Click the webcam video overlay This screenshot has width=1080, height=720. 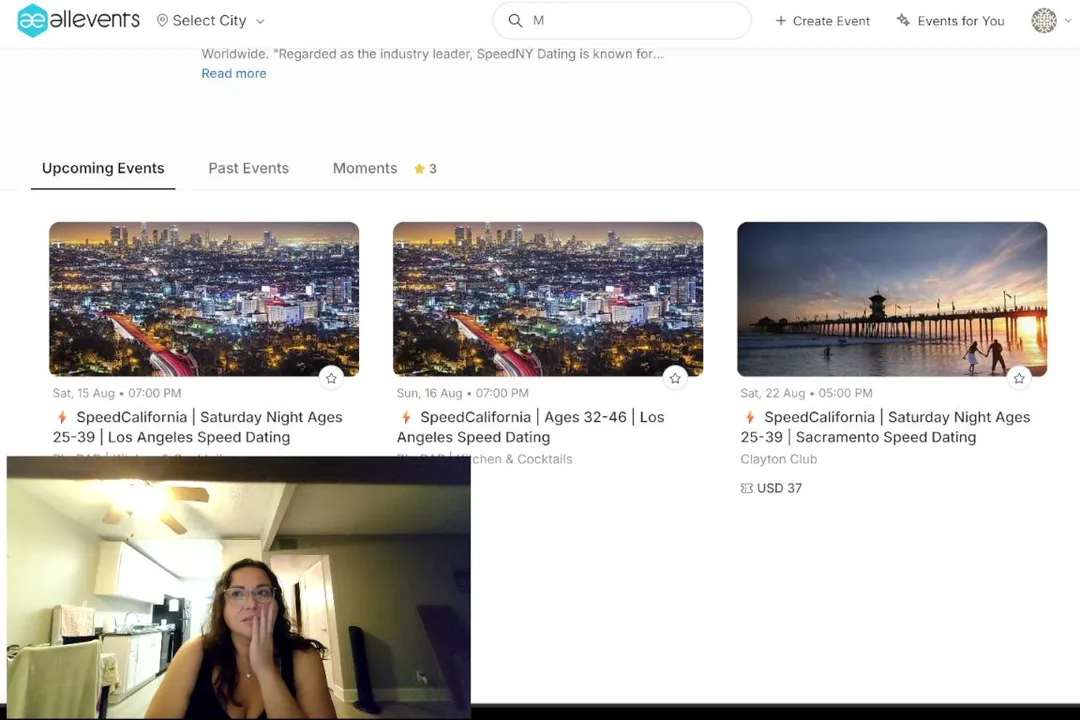239,587
